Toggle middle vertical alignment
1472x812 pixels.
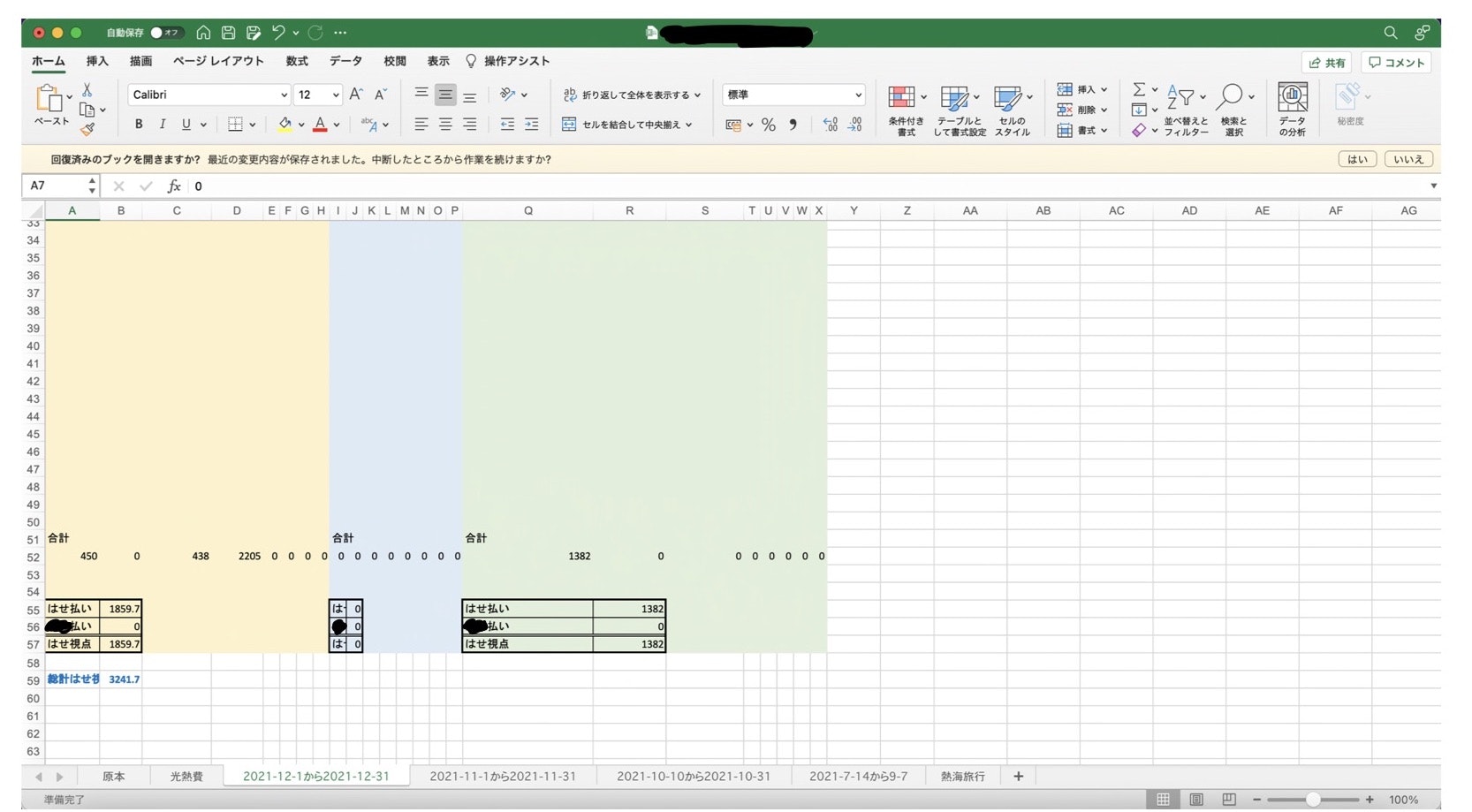click(445, 95)
